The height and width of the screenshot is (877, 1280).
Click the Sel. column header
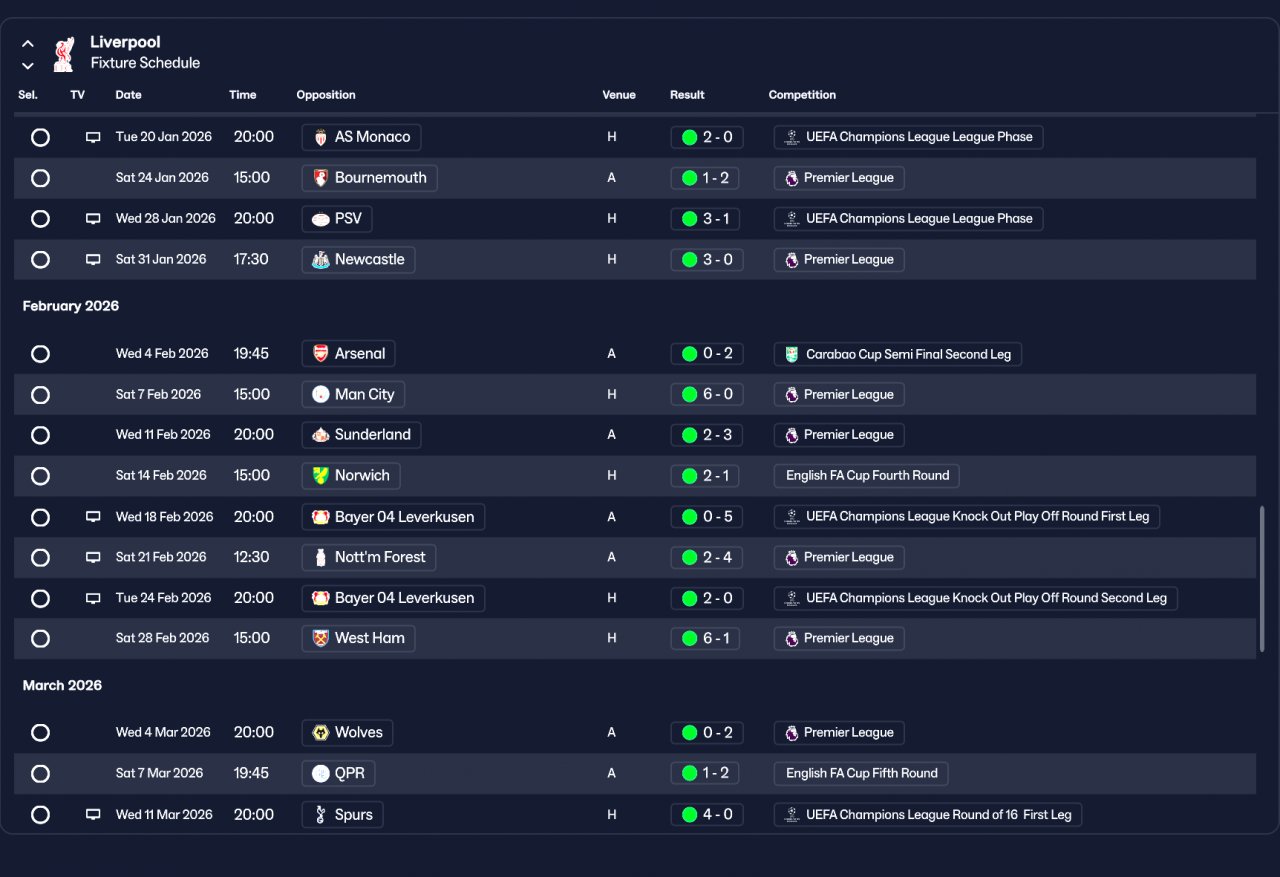coord(28,95)
